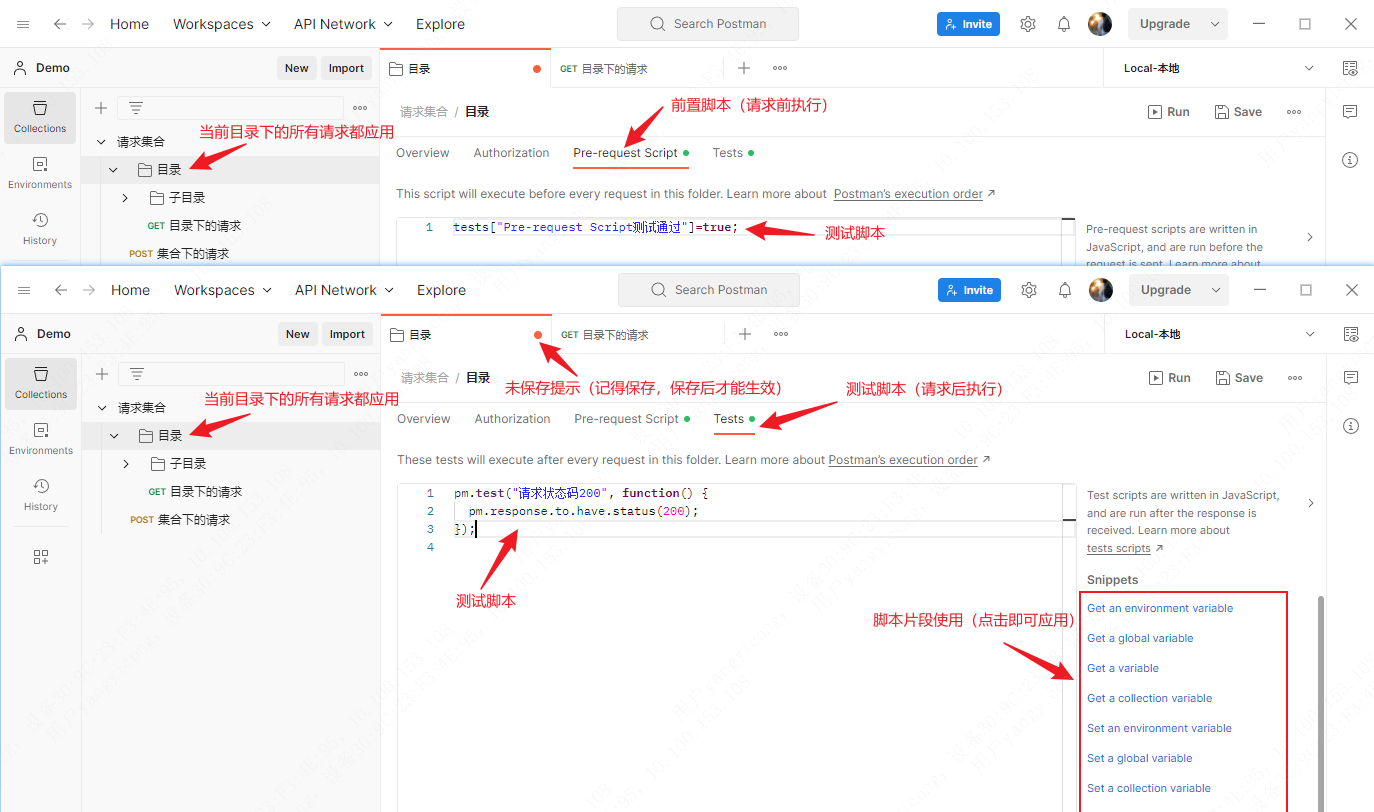Open the Workspaces dropdown in the upper window
1374x812 pixels.
[x=221, y=24]
